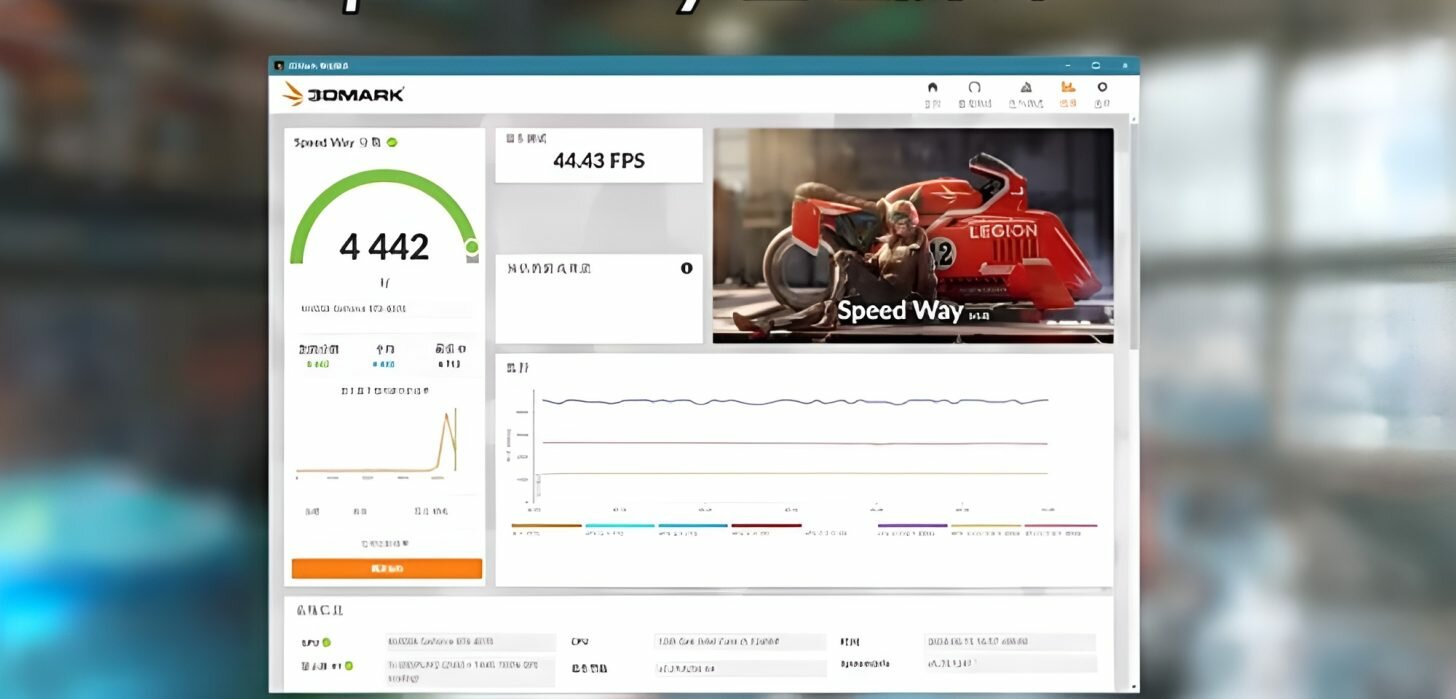Open the Speed Way preview image
Viewport: 1456px width, 699px height.
pyautogui.click(x=913, y=236)
